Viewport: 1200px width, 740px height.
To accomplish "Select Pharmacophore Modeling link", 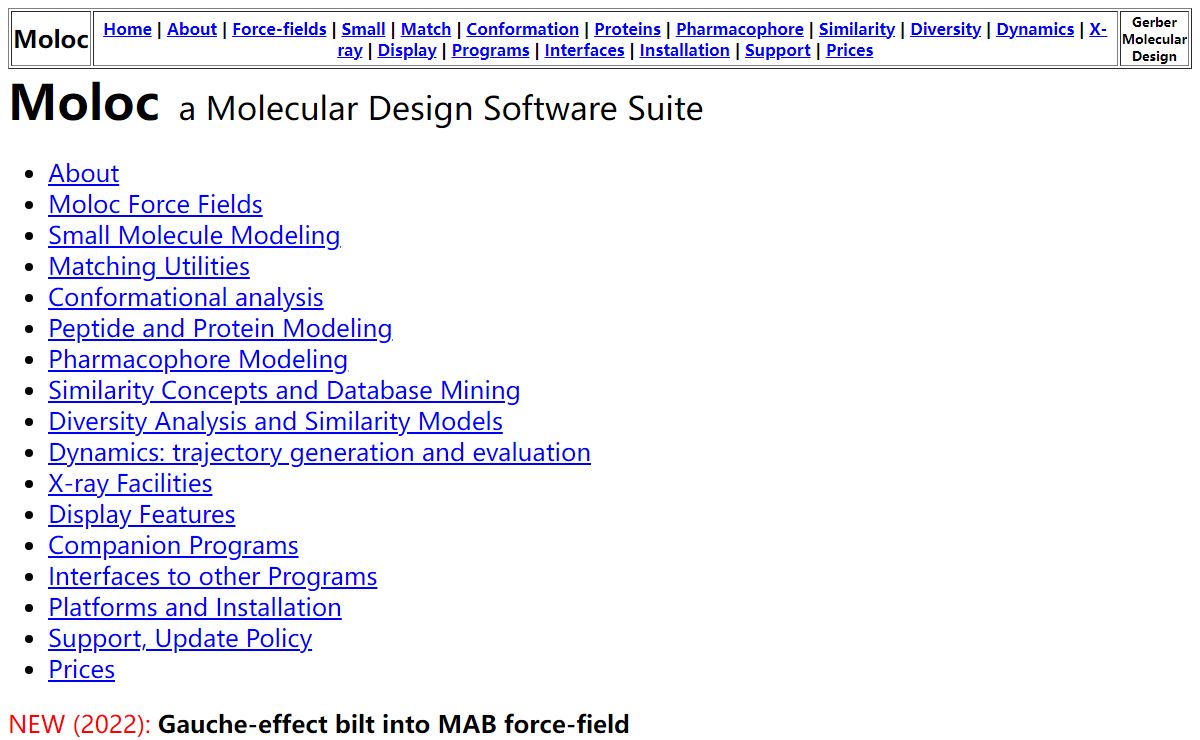I will pos(198,360).
